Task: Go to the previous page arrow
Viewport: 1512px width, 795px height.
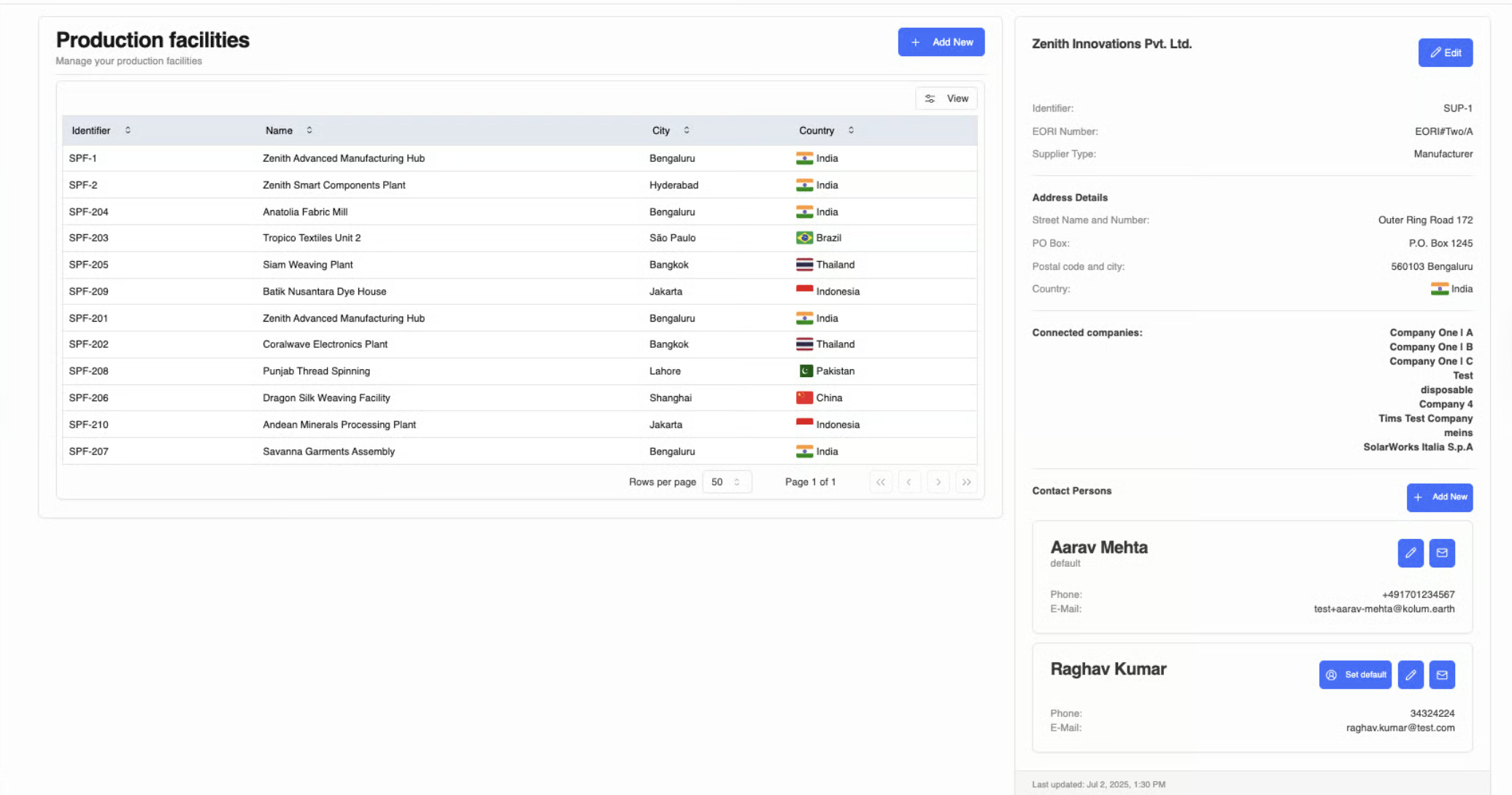Action: [x=909, y=482]
